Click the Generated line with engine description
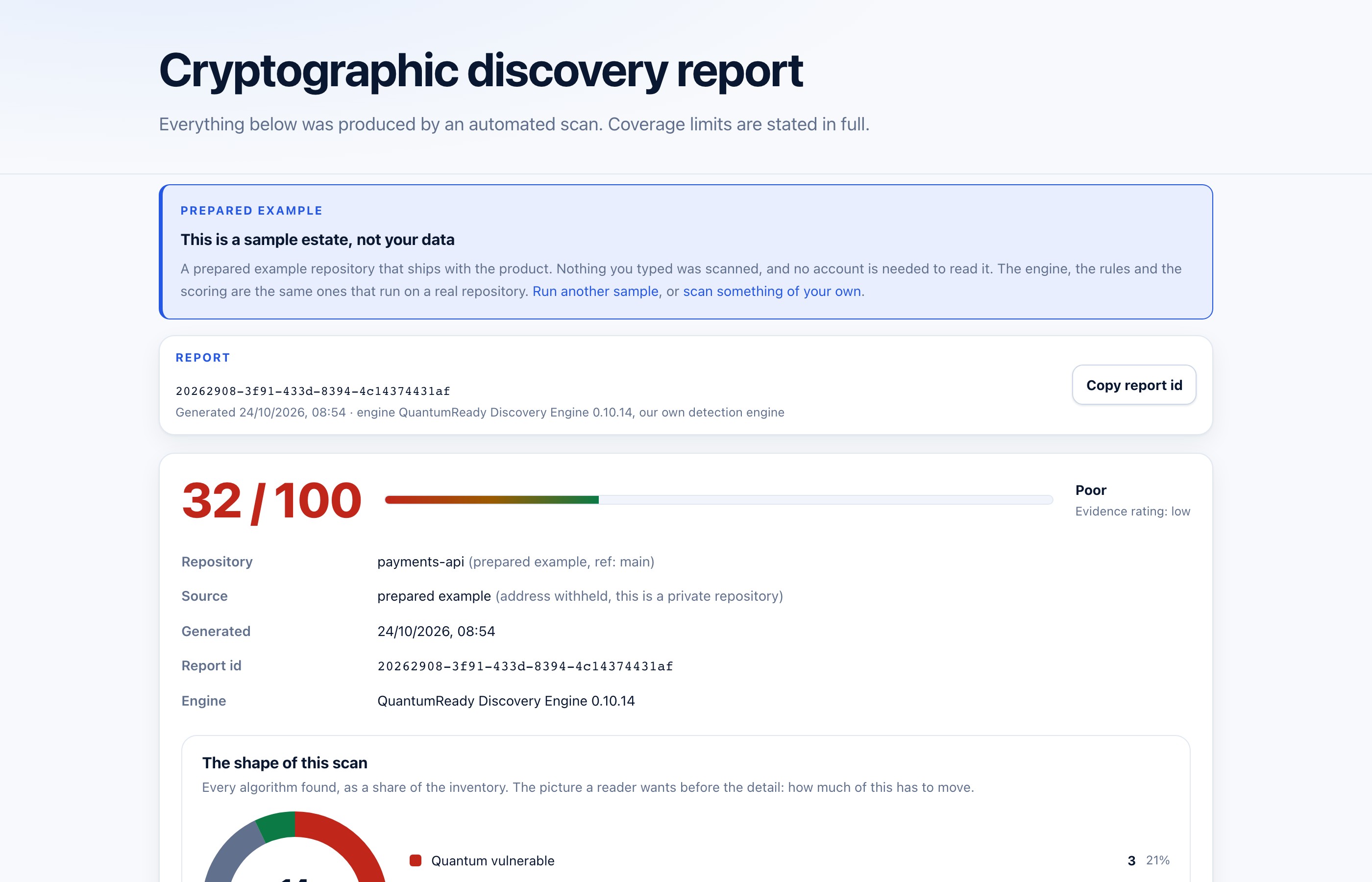 tap(480, 413)
